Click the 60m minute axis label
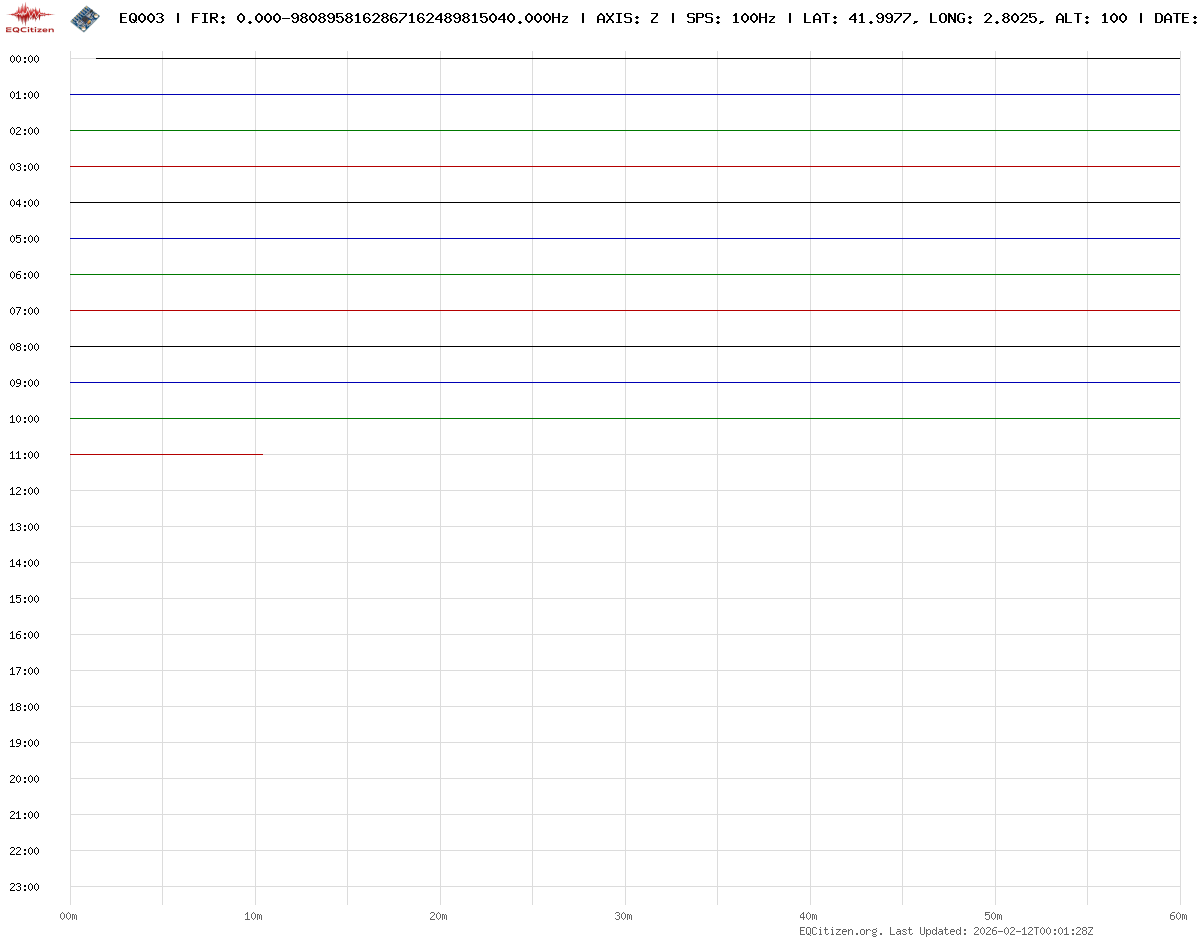Viewport: 1200px width, 940px height. 1179,916
